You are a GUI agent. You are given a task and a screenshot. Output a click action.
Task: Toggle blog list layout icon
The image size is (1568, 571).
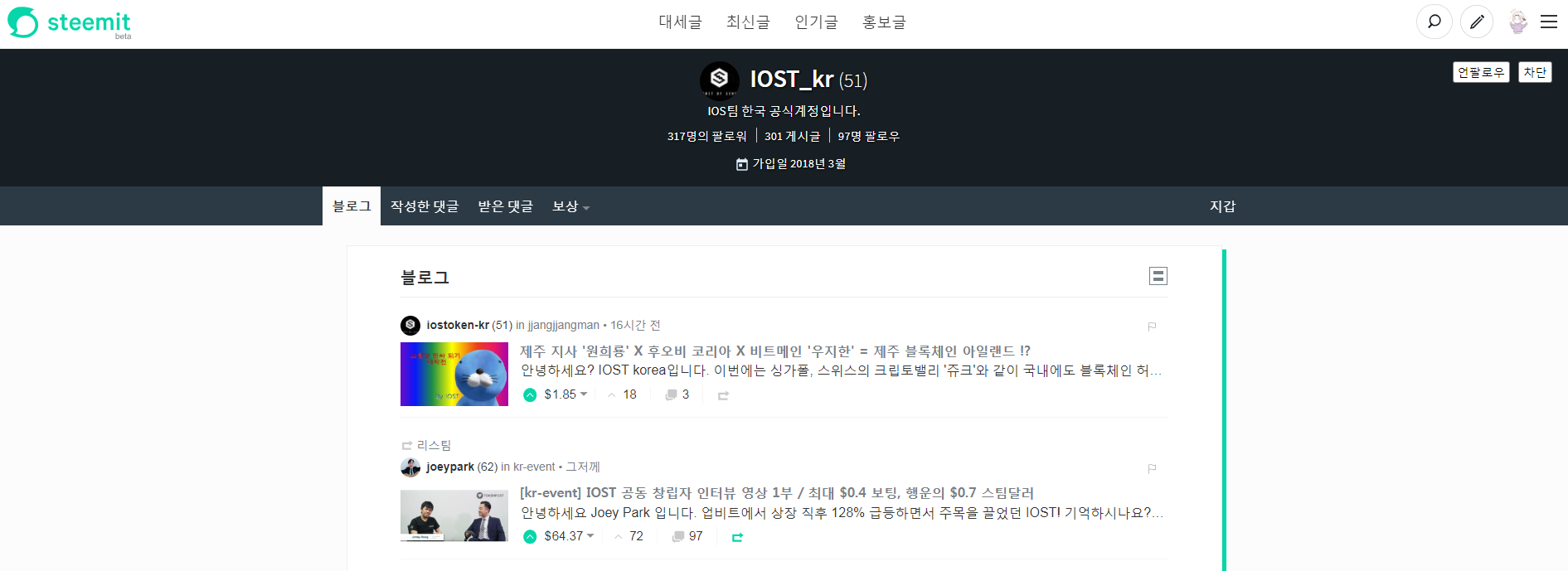coord(1158,276)
